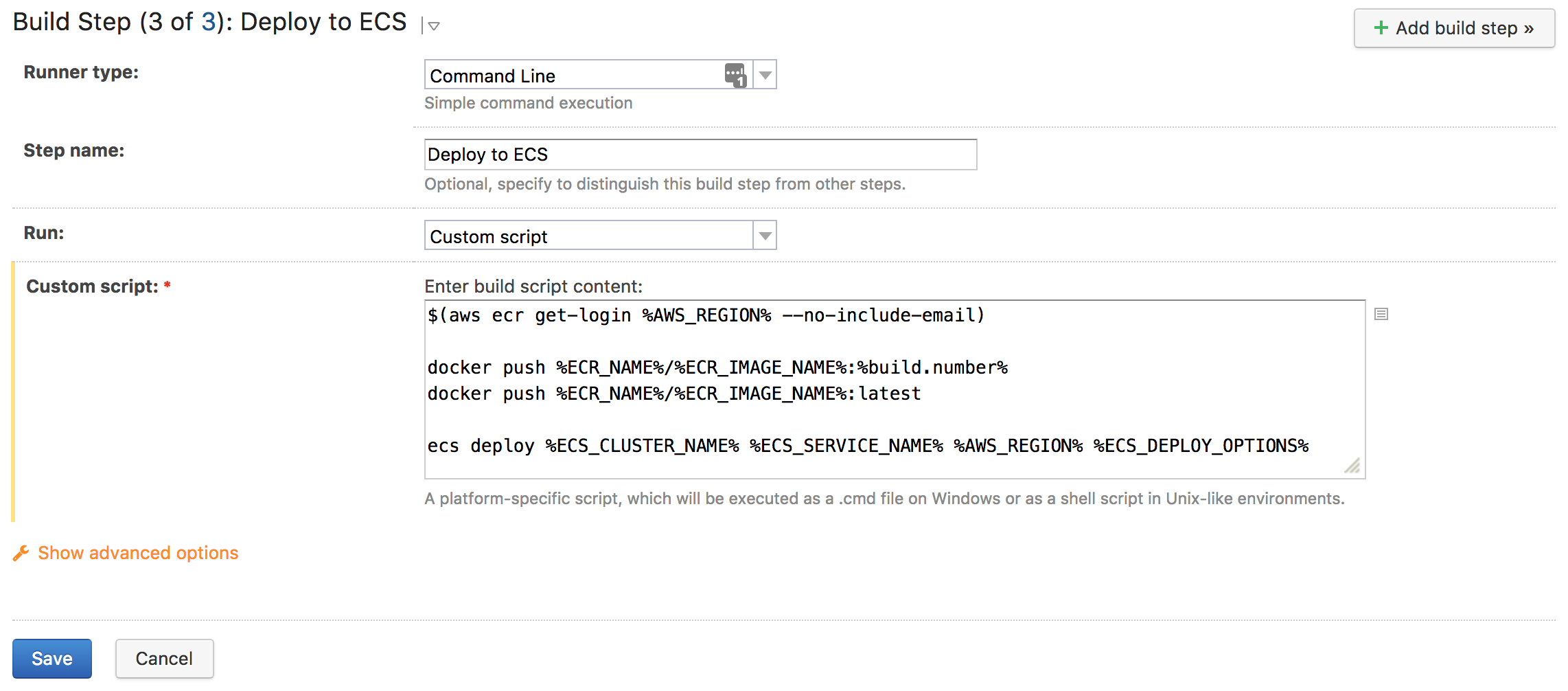The width and height of the screenshot is (1568, 691).
Task: Open the Runner type dropdown arrow
Action: (x=765, y=73)
